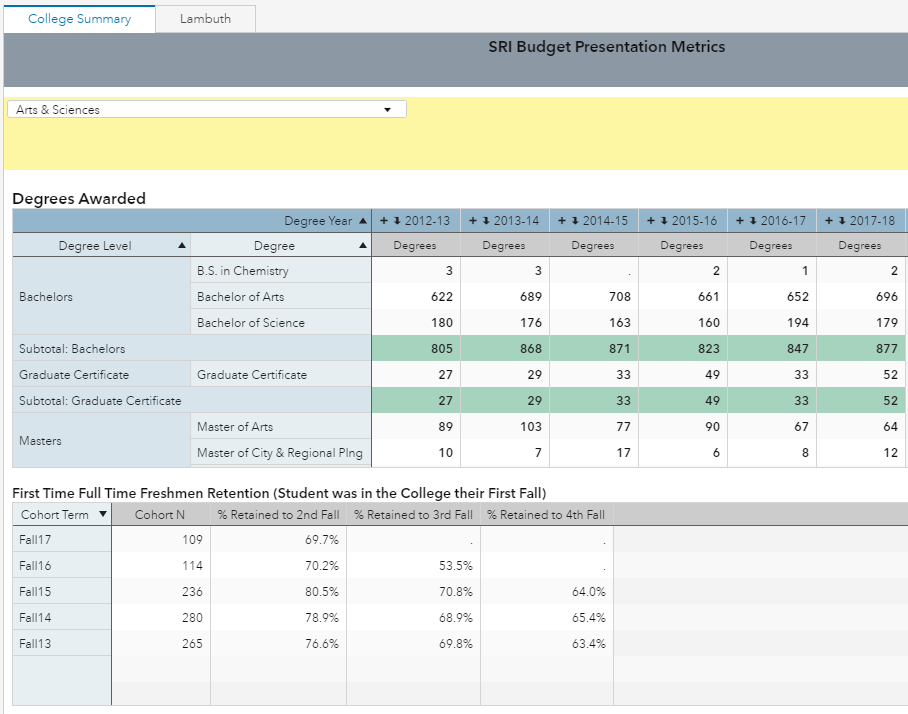Switch to the Lambuth tab
The width and height of the screenshot is (908, 714).
206,19
